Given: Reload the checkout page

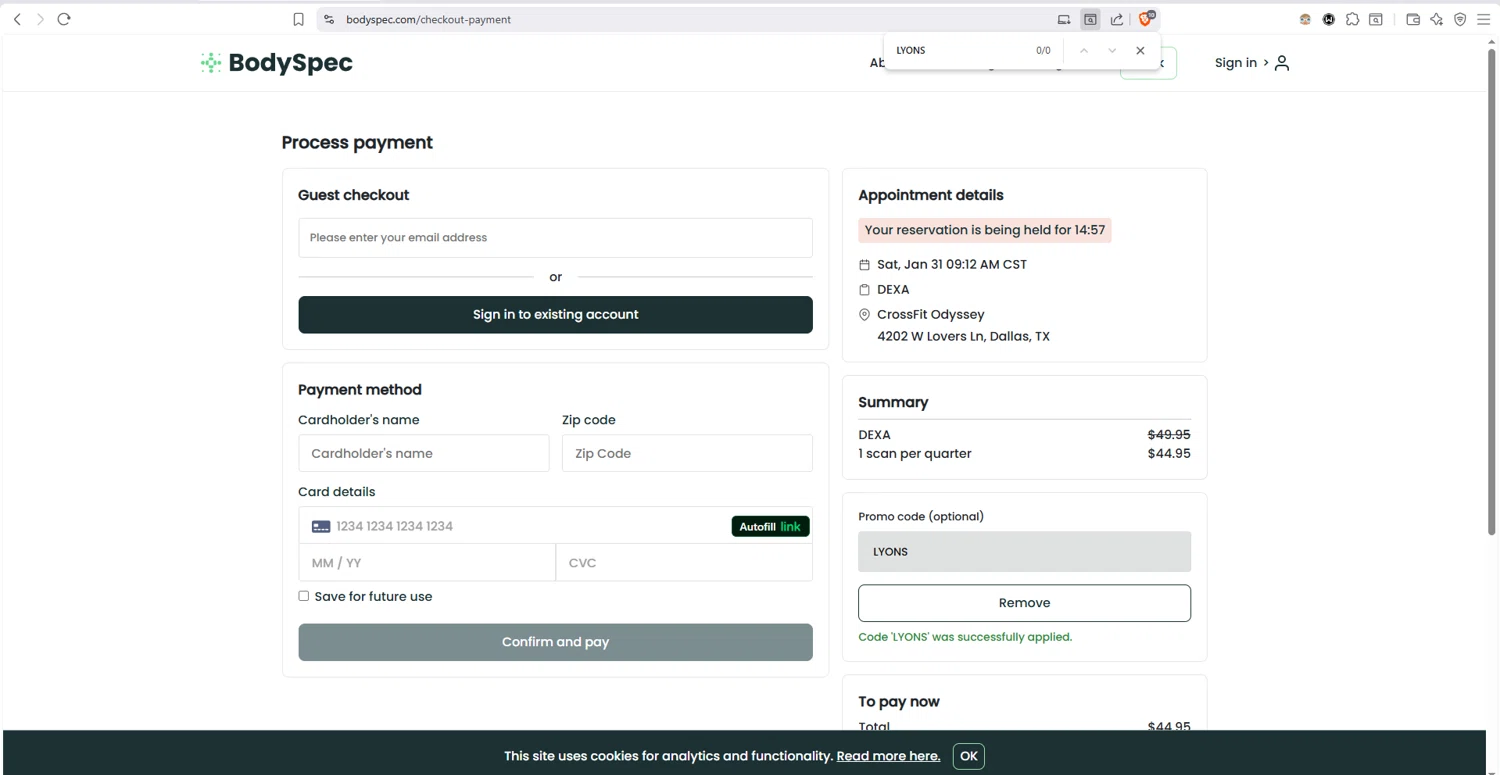Looking at the screenshot, I should click(64, 19).
